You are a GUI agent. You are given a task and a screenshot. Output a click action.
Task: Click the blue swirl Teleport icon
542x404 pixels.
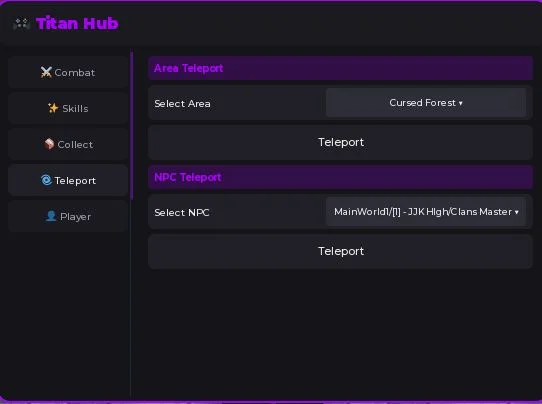tap(46, 180)
